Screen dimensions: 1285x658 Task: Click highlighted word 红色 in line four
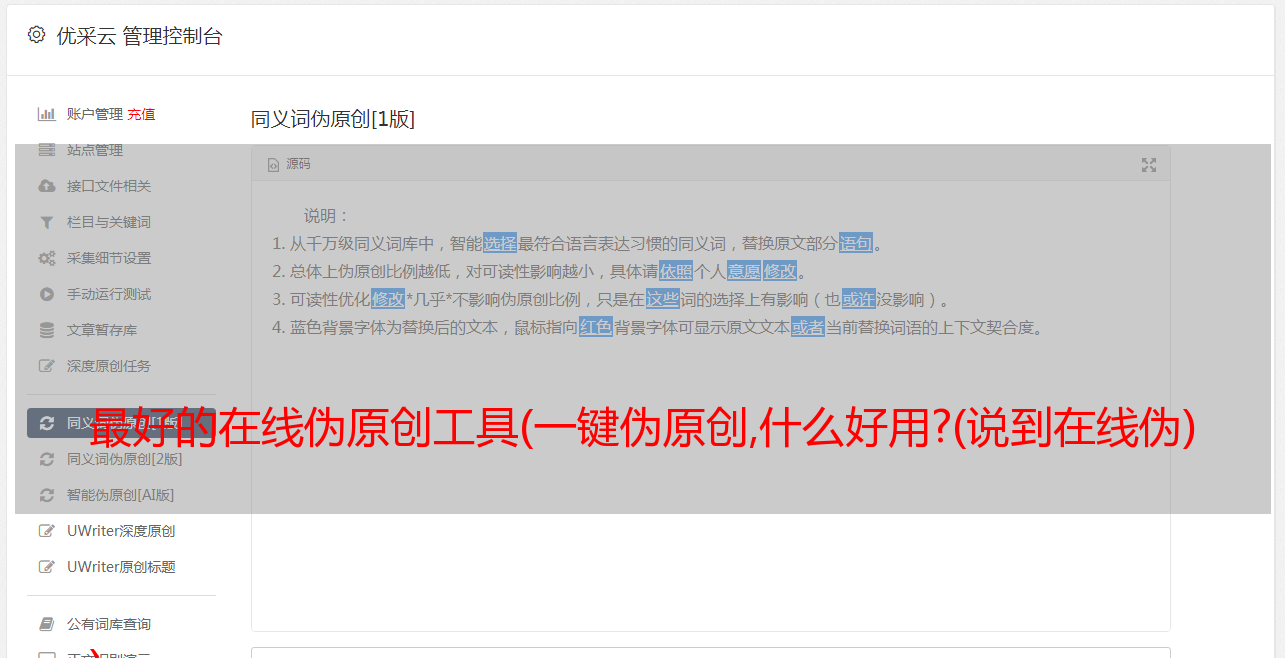point(596,327)
